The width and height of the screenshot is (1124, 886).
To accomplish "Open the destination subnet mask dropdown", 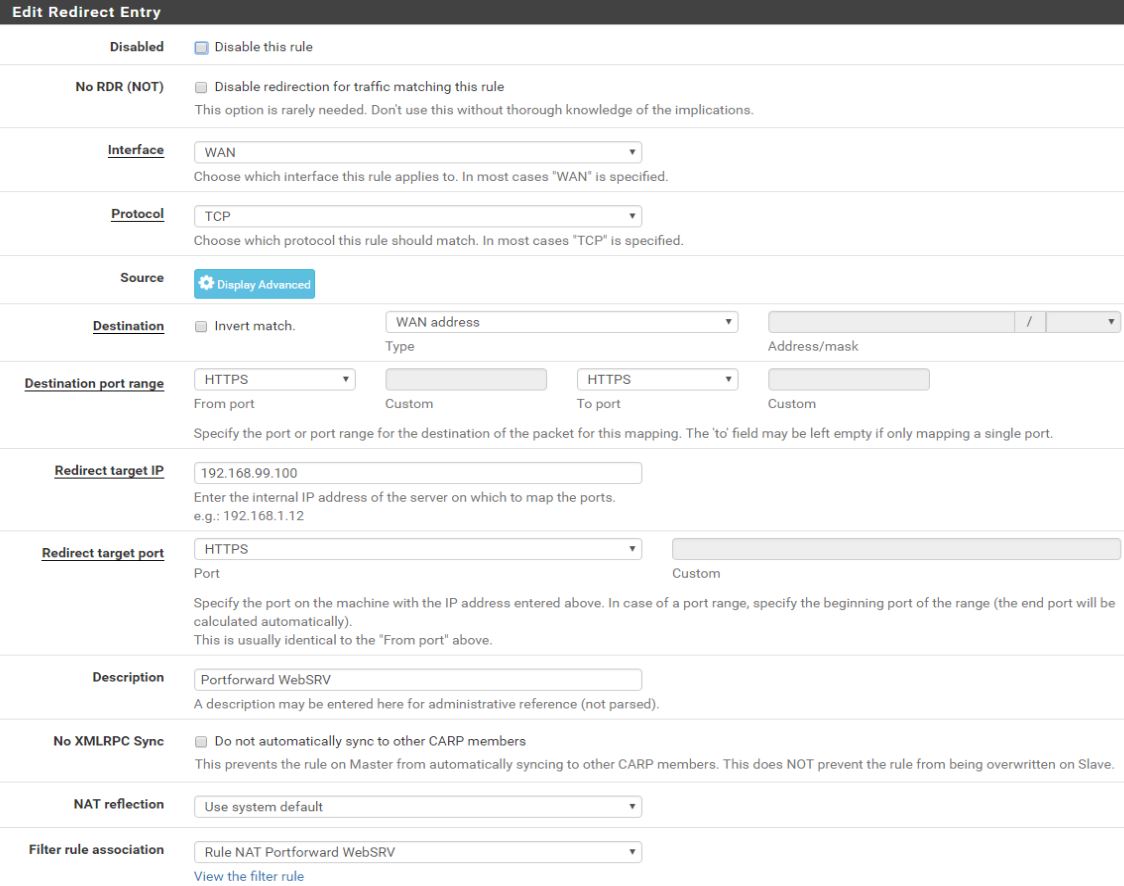I will (x=1082, y=322).
